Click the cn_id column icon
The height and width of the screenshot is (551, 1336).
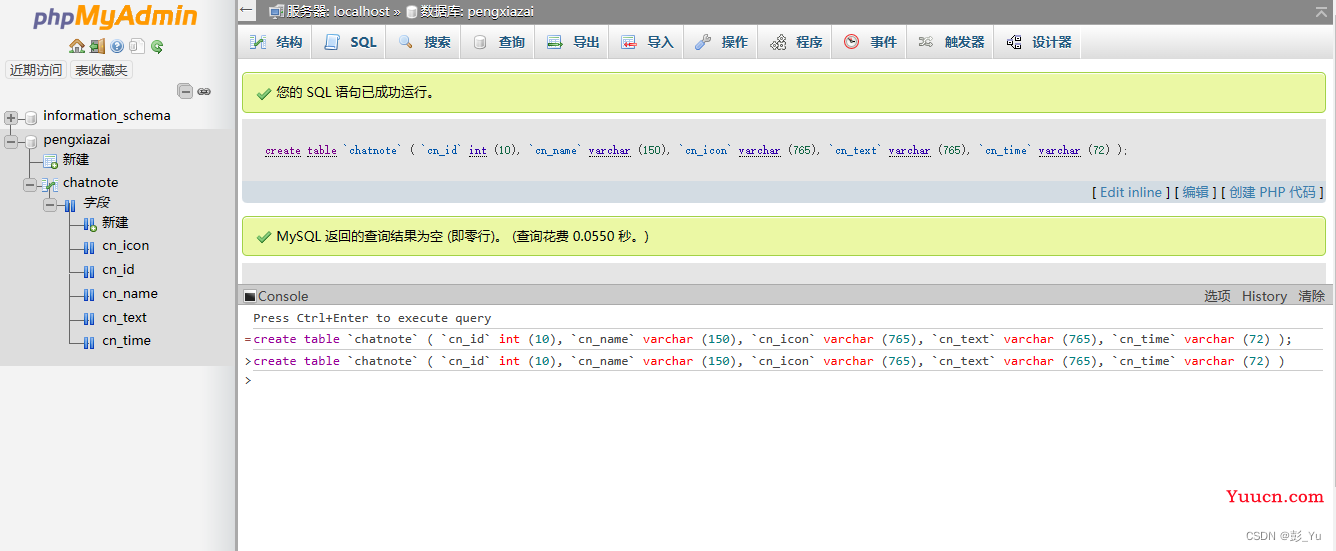tap(90, 271)
